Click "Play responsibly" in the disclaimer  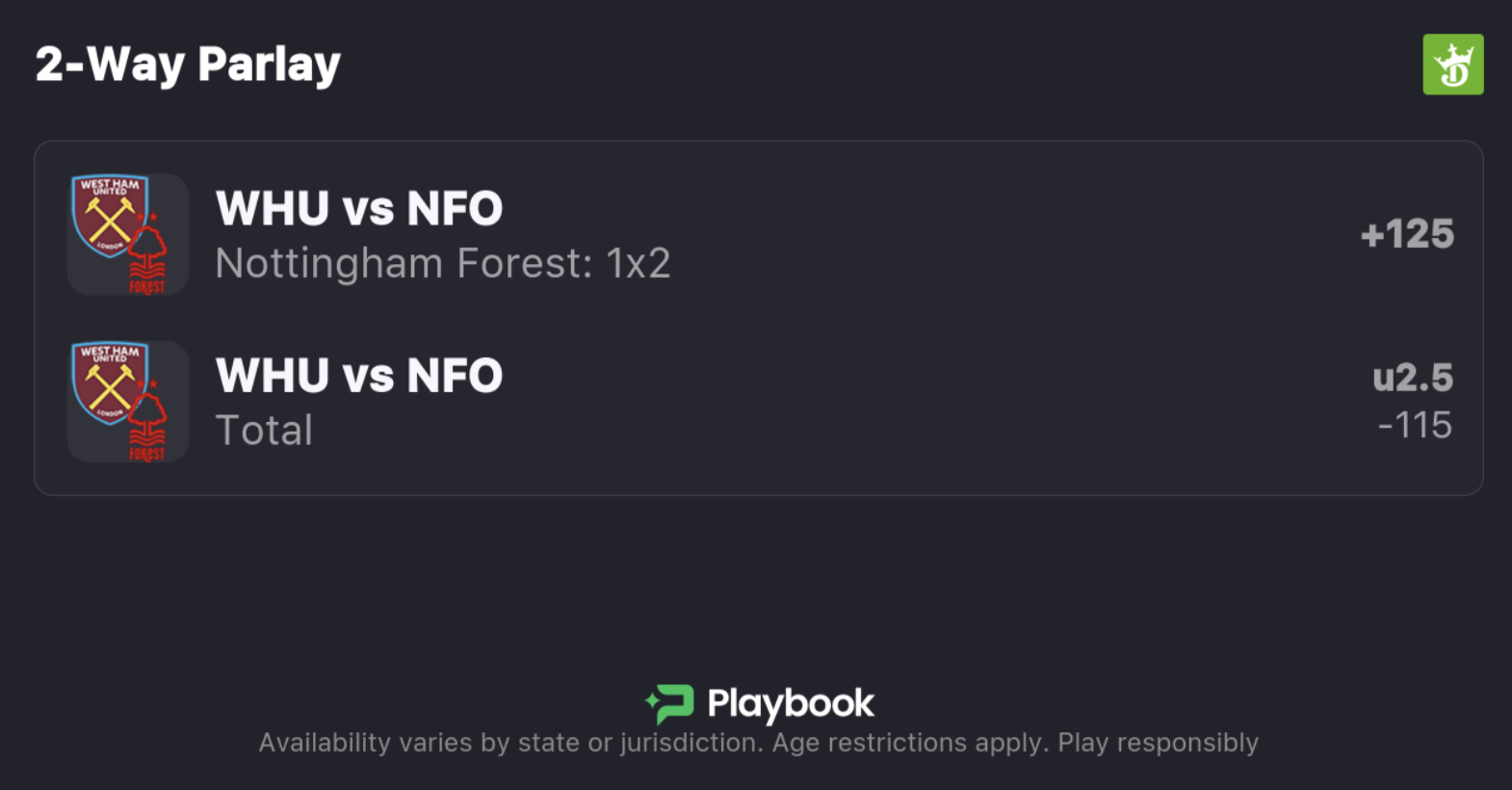click(1158, 743)
